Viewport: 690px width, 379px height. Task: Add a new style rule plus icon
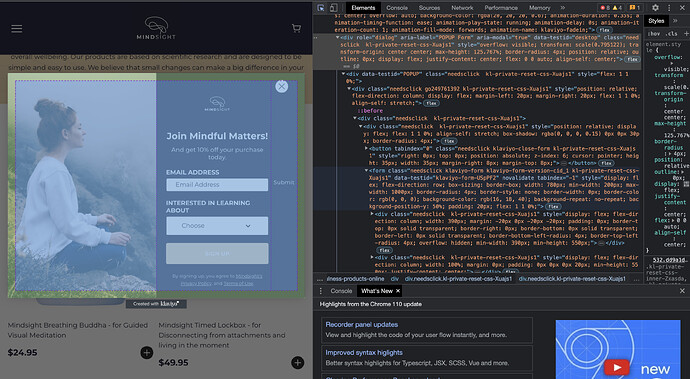coord(686,33)
